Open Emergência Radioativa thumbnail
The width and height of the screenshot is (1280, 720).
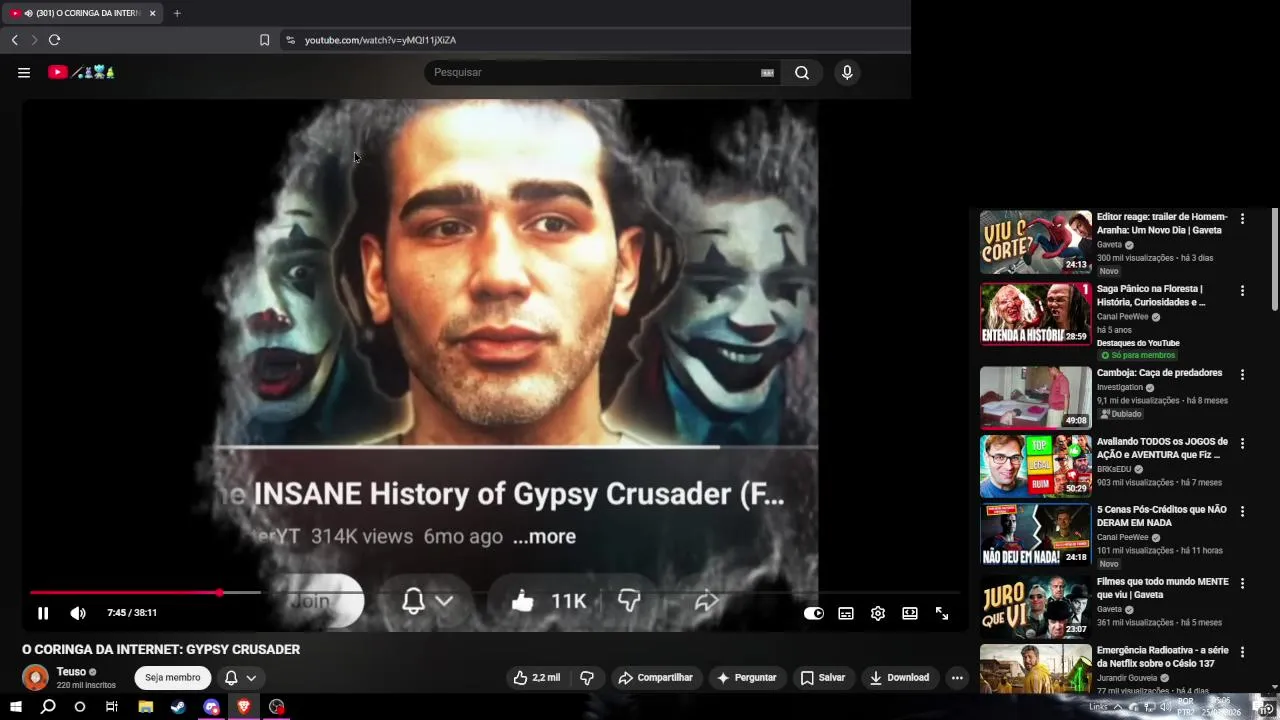click(x=1035, y=668)
